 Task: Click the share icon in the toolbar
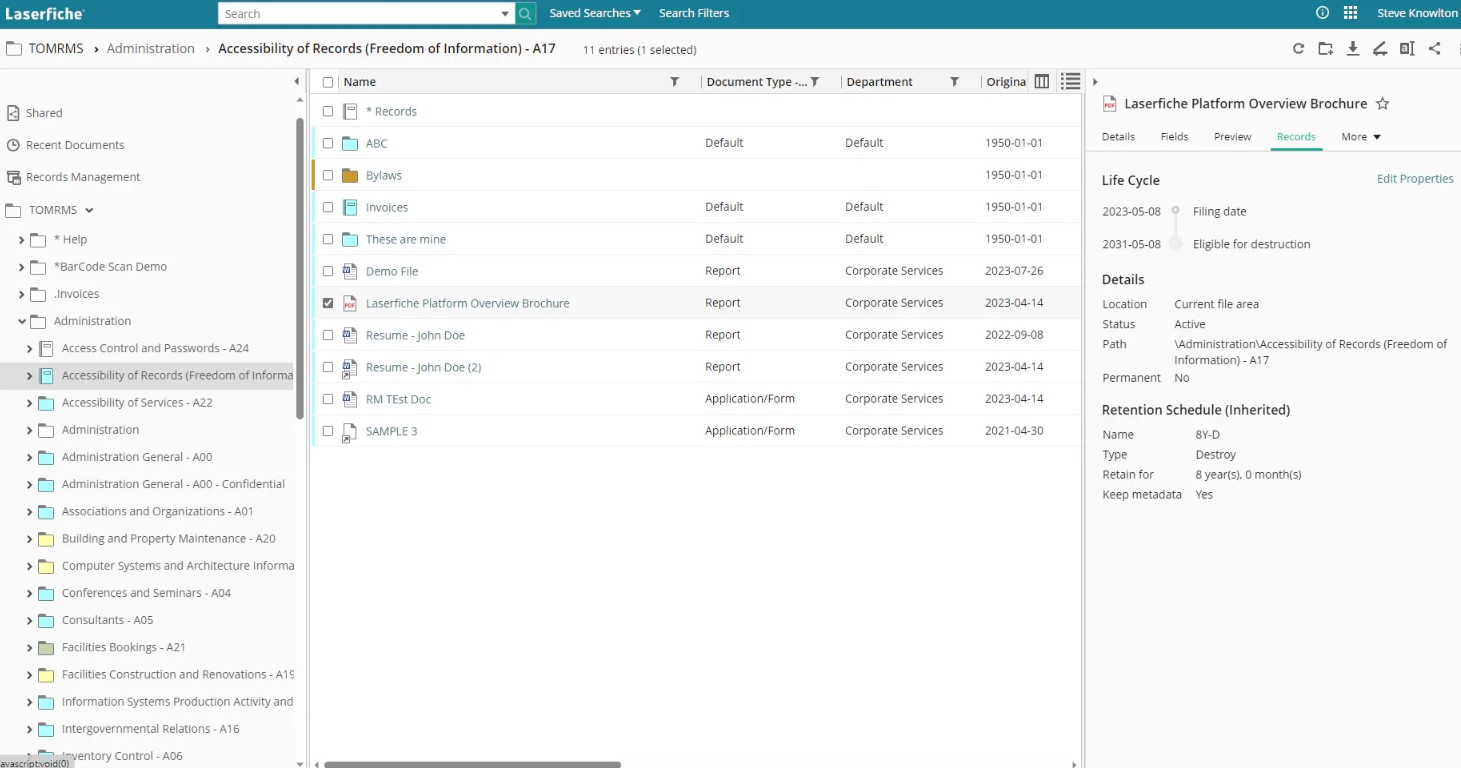click(x=1434, y=49)
